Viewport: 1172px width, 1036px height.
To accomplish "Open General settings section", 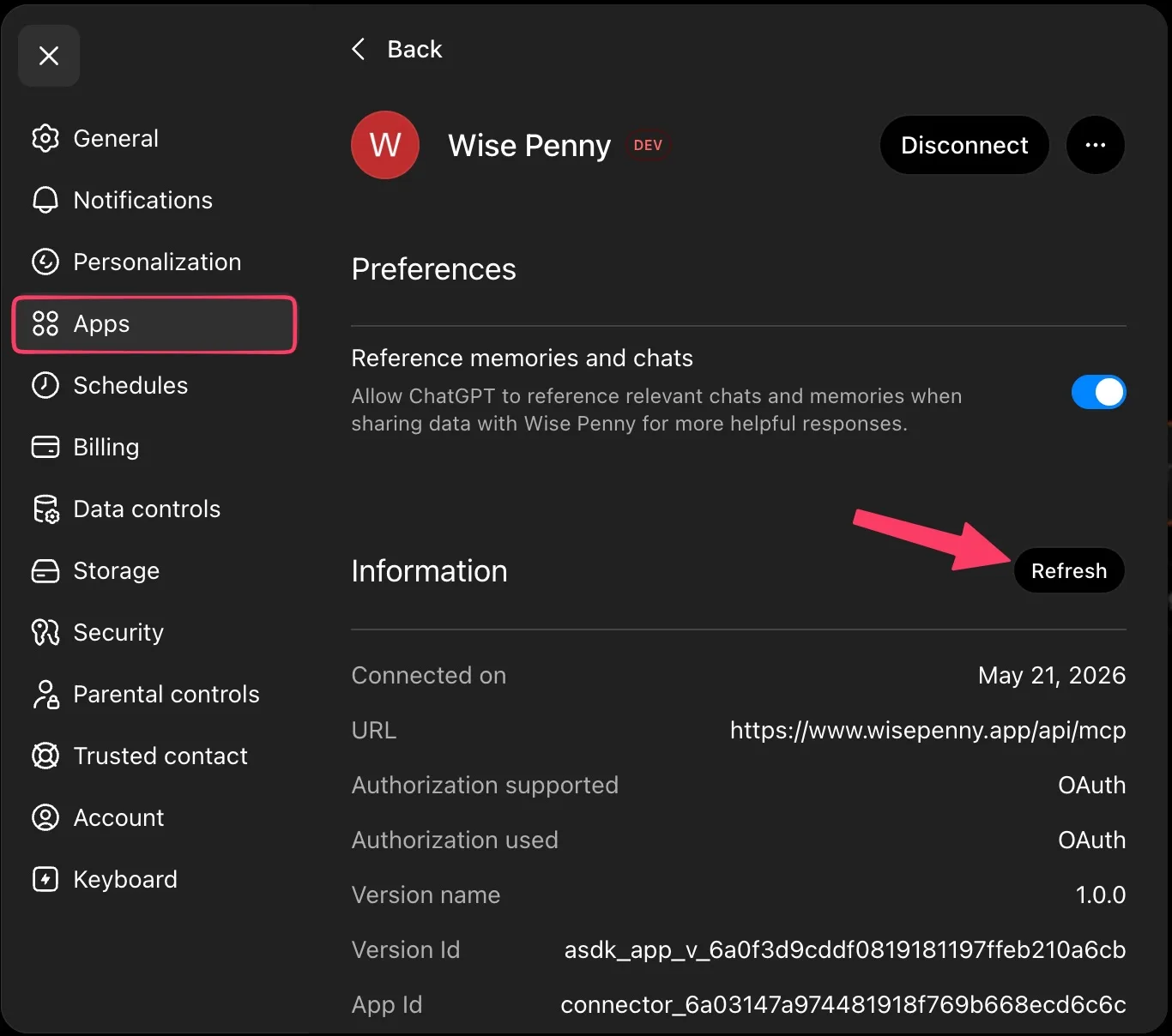I will coord(154,138).
